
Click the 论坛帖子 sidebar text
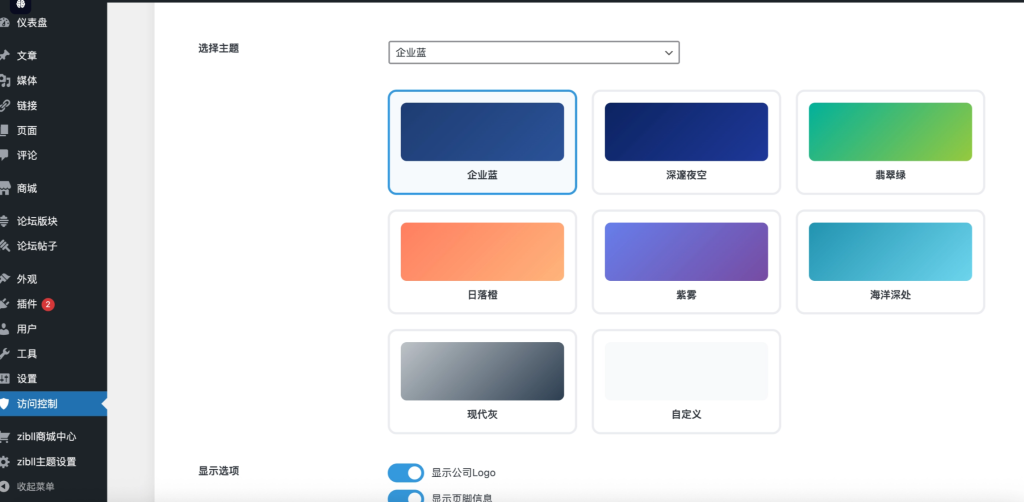[x=37, y=246]
